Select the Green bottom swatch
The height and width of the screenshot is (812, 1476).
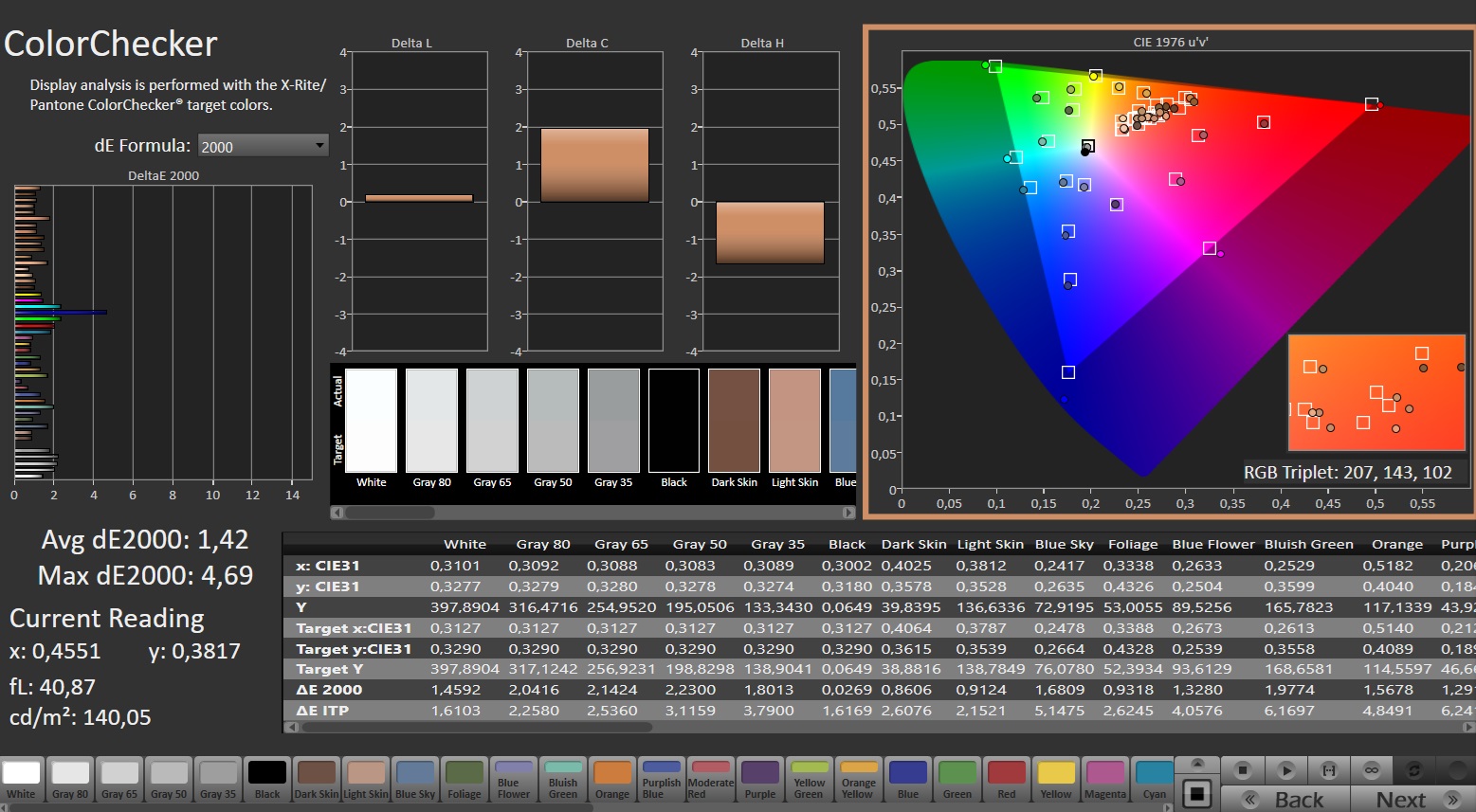pos(957,780)
